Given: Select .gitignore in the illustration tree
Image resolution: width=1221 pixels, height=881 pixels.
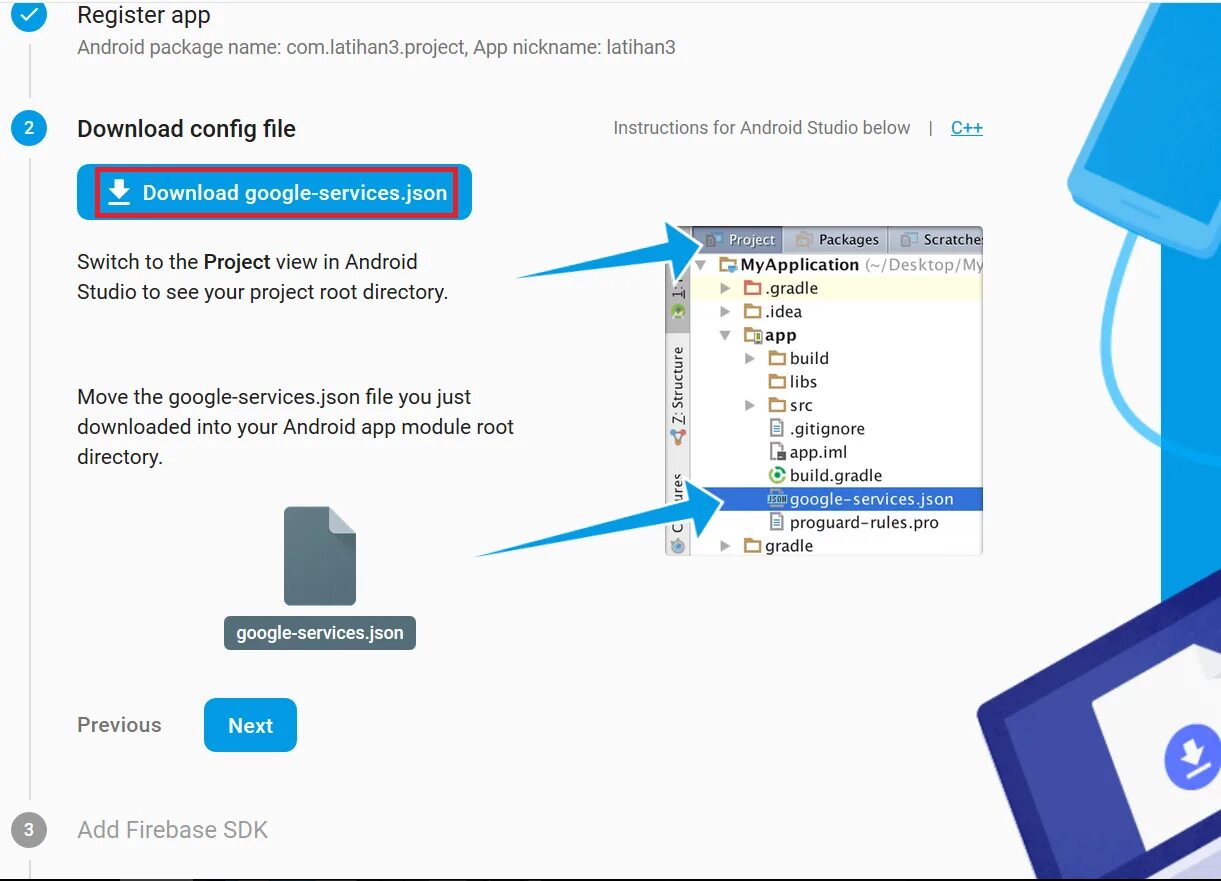Looking at the screenshot, I should [x=816, y=428].
